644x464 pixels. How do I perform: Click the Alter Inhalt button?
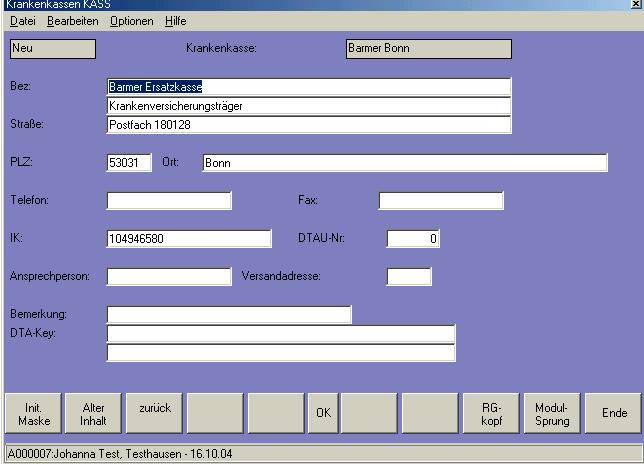[x=93, y=413]
